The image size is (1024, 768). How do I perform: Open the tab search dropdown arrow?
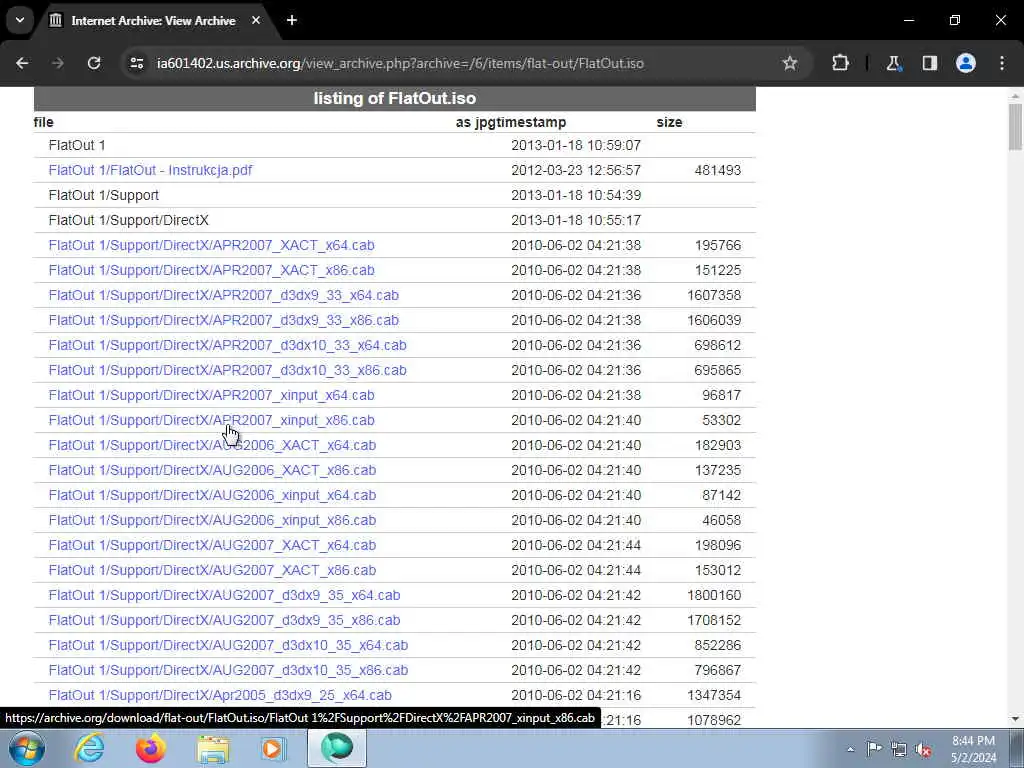coord(20,20)
